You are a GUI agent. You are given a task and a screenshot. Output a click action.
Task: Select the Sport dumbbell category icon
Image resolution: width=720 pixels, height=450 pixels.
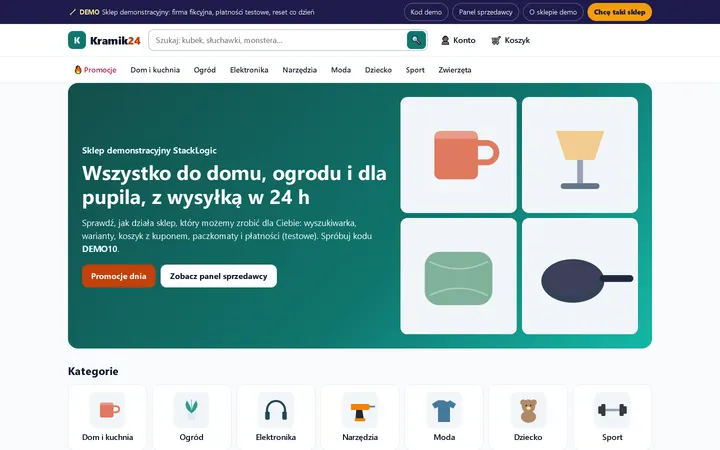click(612, 410)
